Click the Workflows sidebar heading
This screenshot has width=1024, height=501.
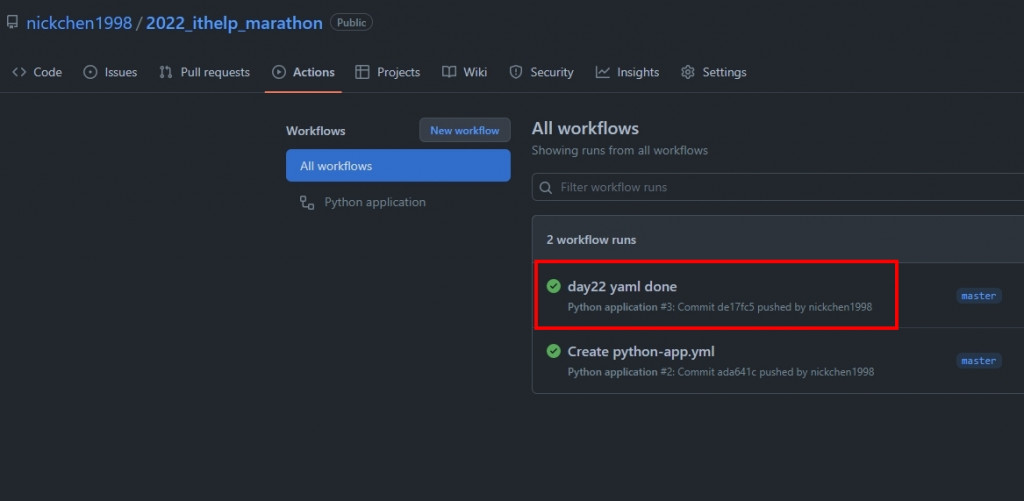315,131
